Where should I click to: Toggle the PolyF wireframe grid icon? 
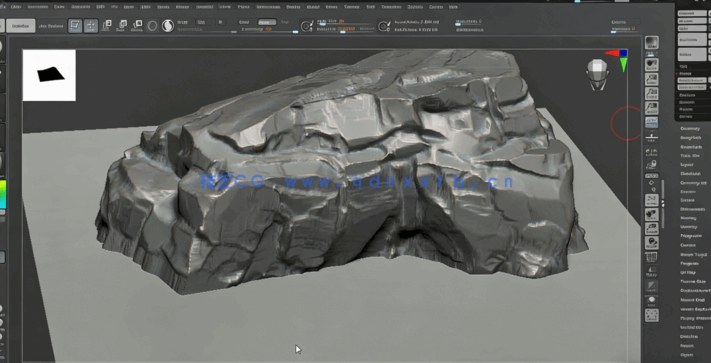coord(652,257)
